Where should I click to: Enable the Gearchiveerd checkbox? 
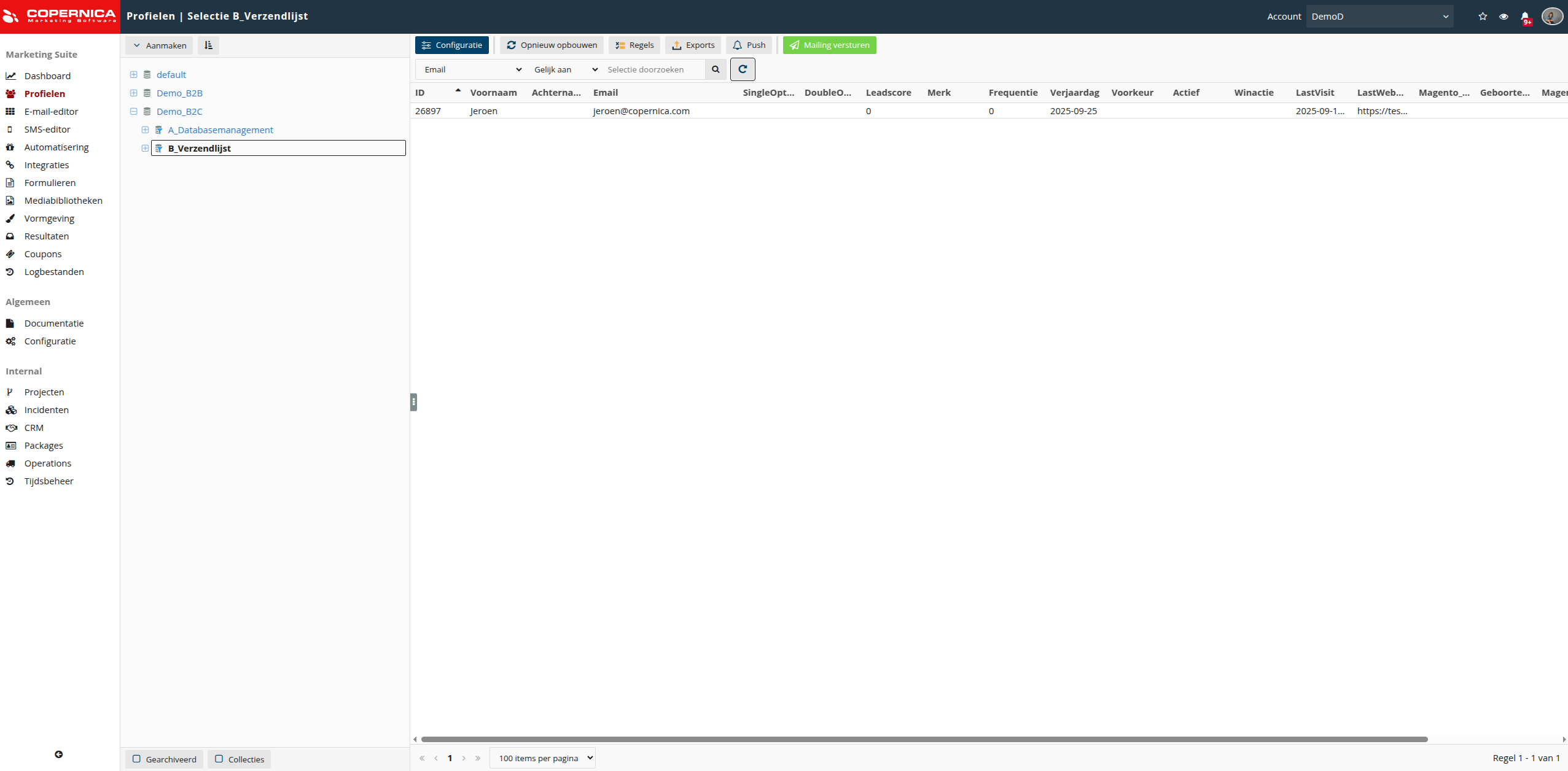137,759
